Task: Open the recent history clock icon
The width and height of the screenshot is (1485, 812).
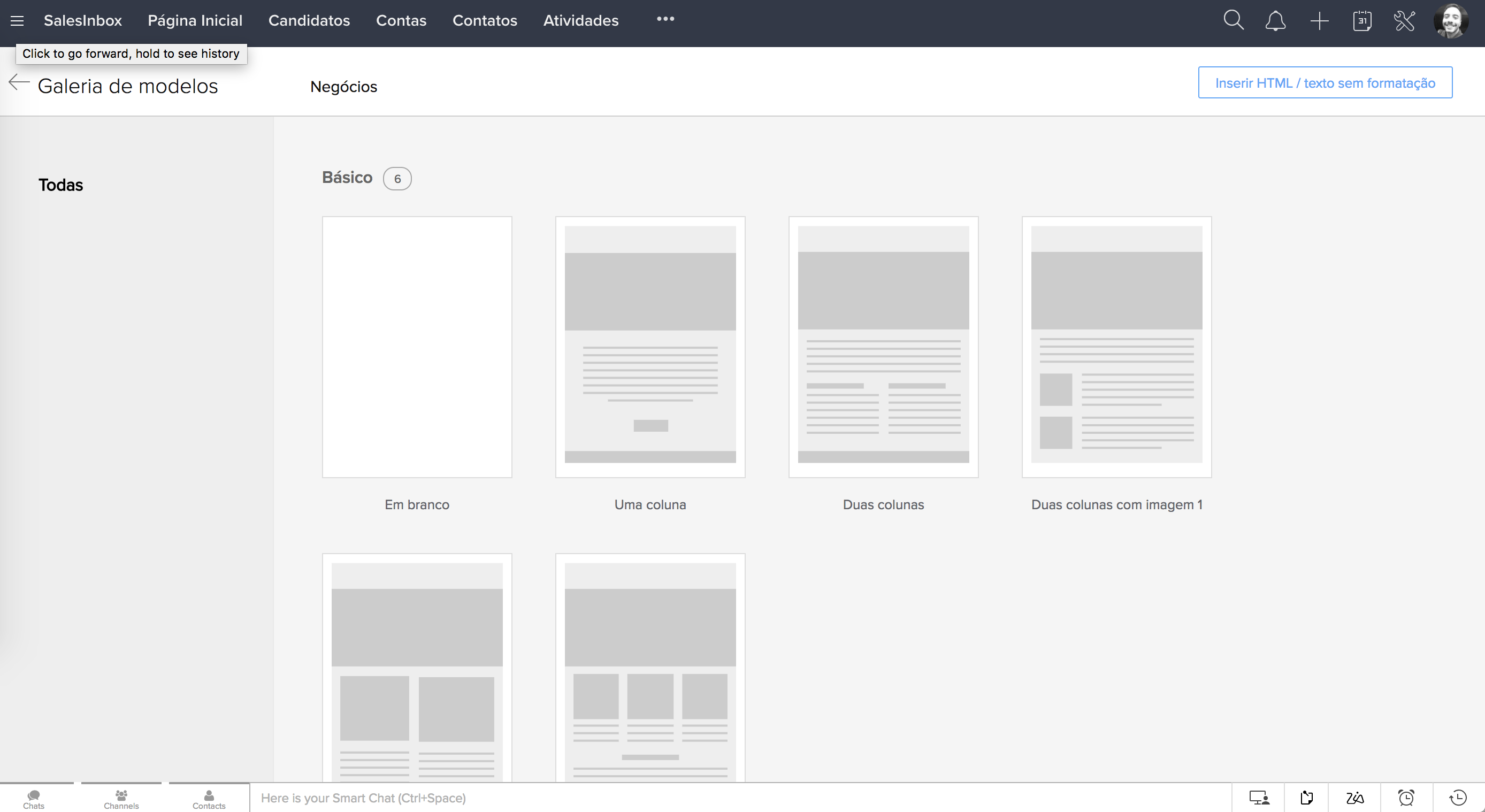Action: 1458,798
